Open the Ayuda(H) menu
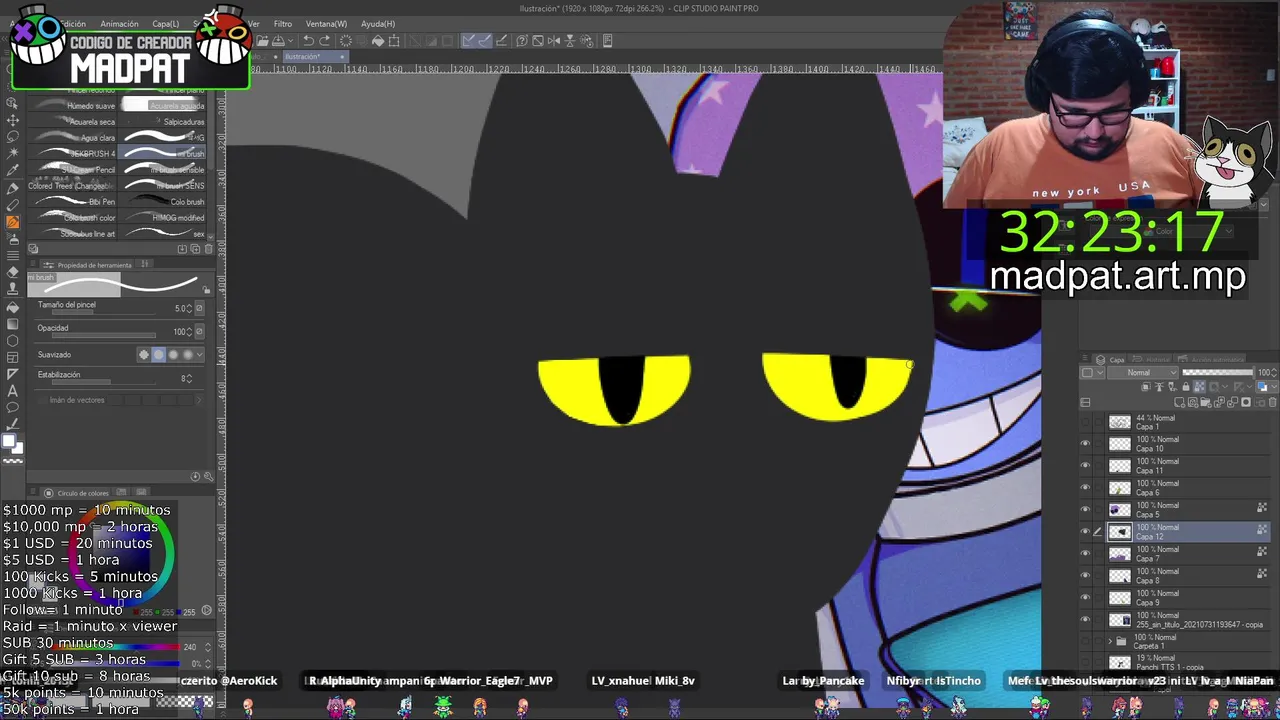 [378, 24]
